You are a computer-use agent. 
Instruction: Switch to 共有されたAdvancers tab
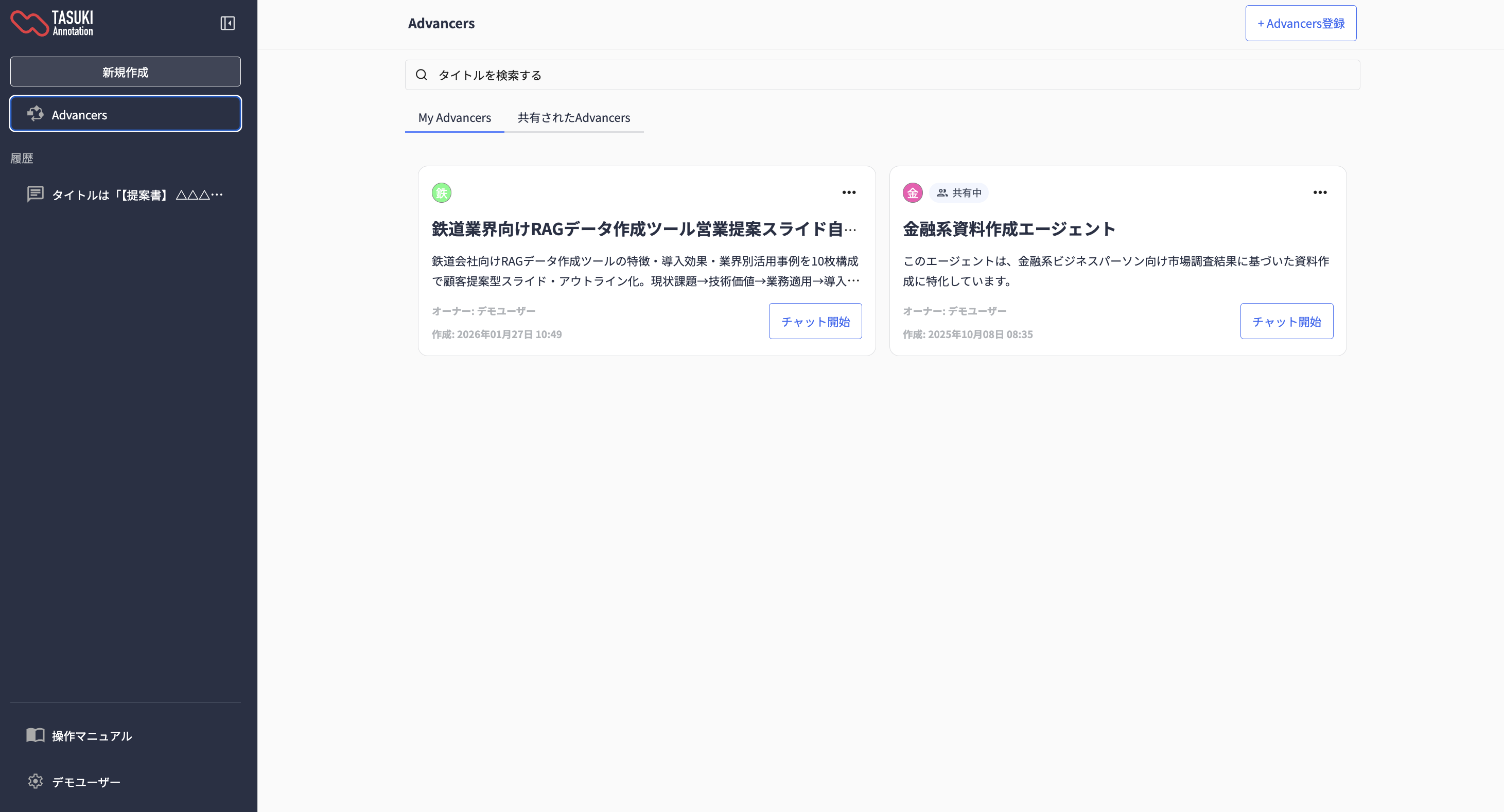(x=573, y=117)
